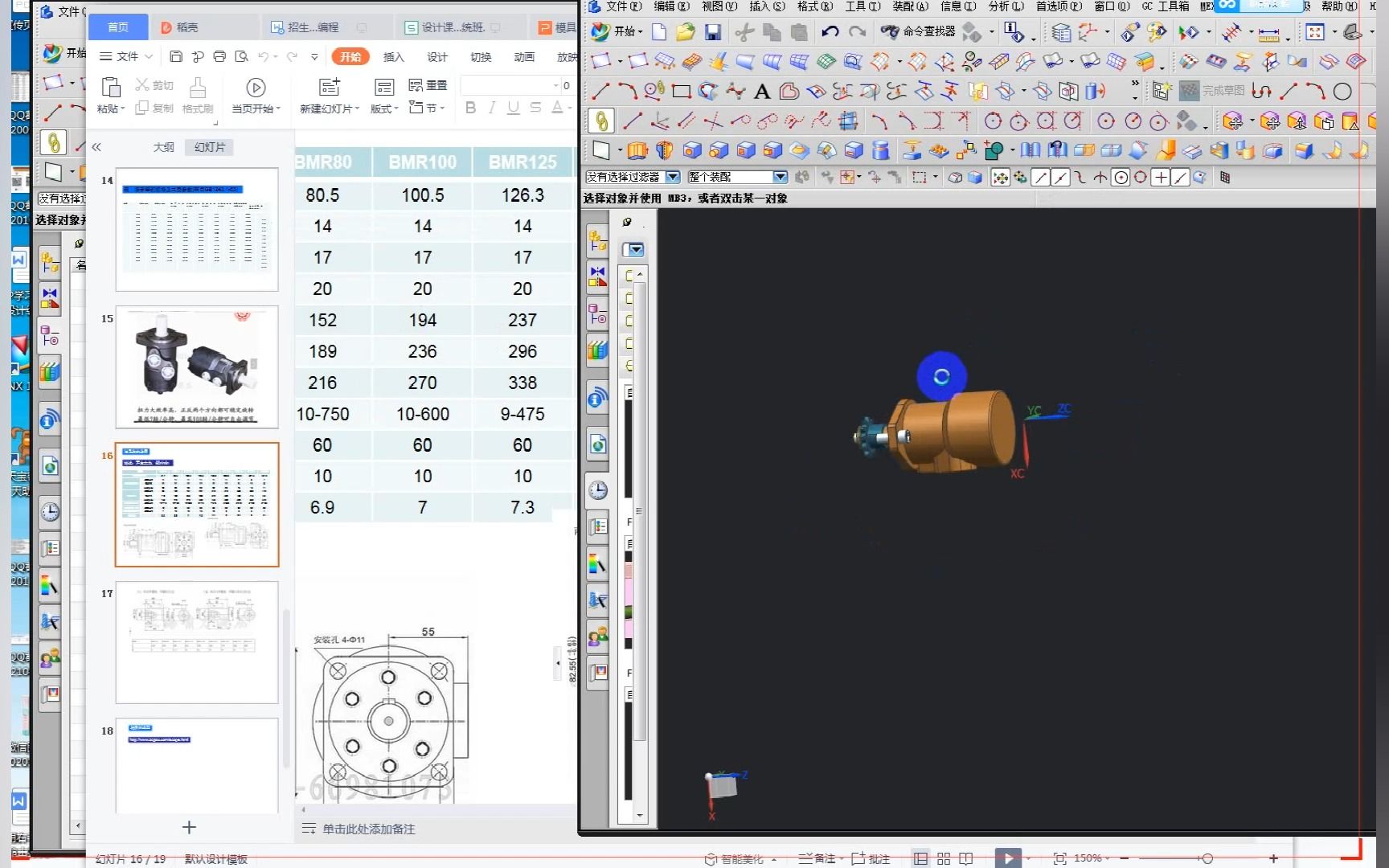Image resolution: width=1389 pixels, height=868 pixels.
Task: Select slide 17 thumbnail in WPS
Action: pyautogui.click(x=197, y=643)
